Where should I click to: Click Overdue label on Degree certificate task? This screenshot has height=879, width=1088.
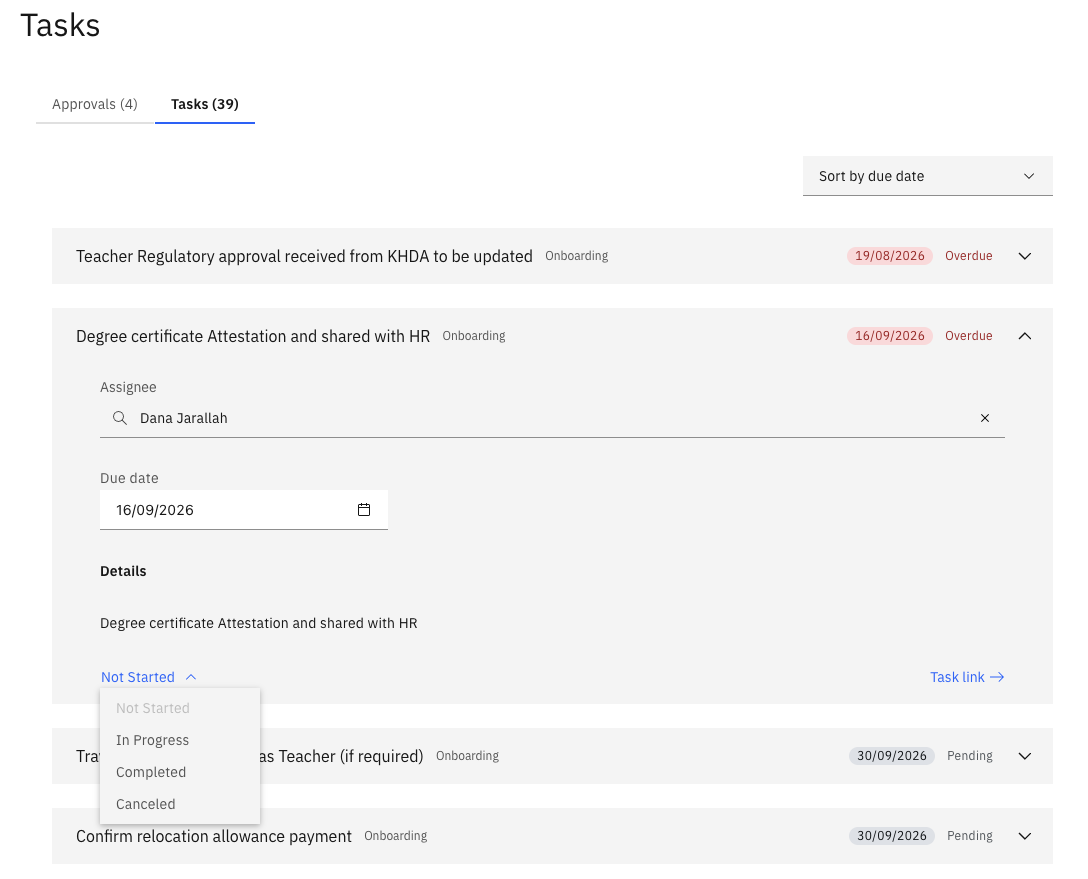[x=969, y=336]
